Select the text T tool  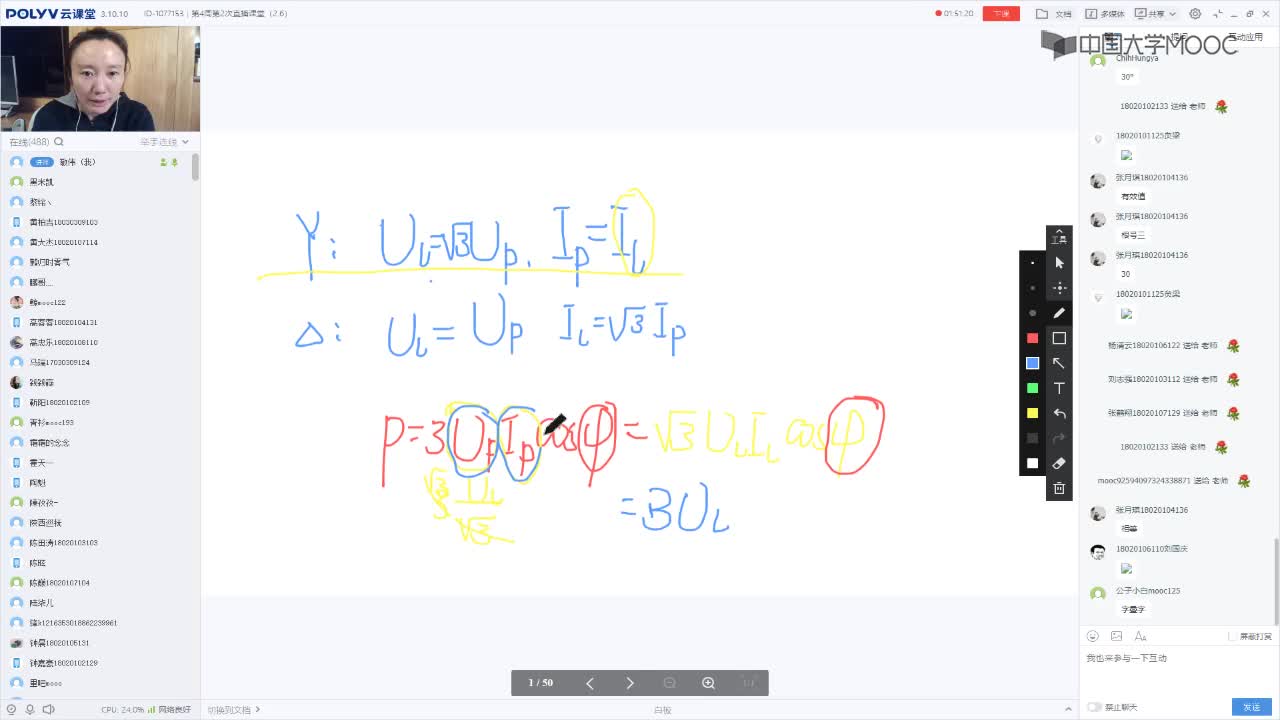(1059, 388)
